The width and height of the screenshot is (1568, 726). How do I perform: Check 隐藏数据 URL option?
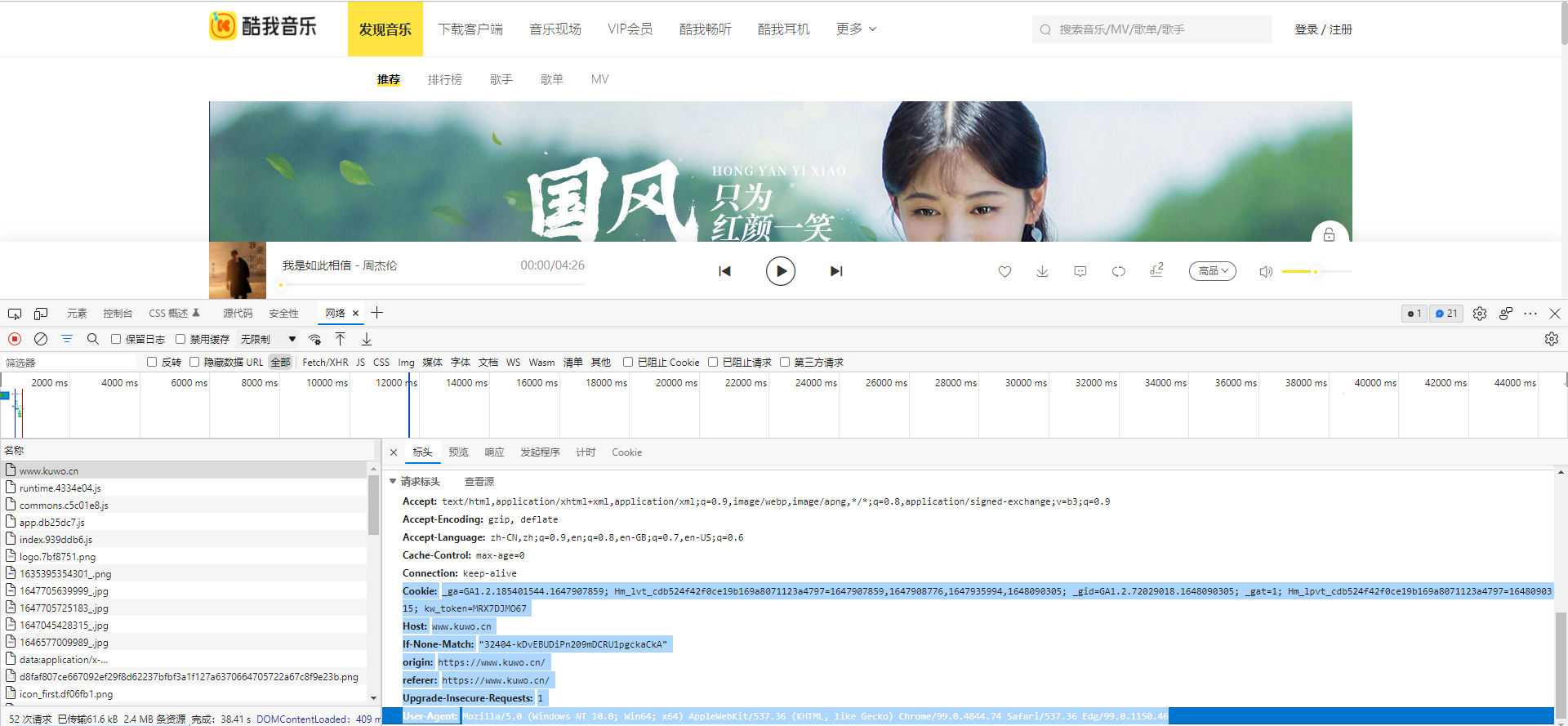194,362
